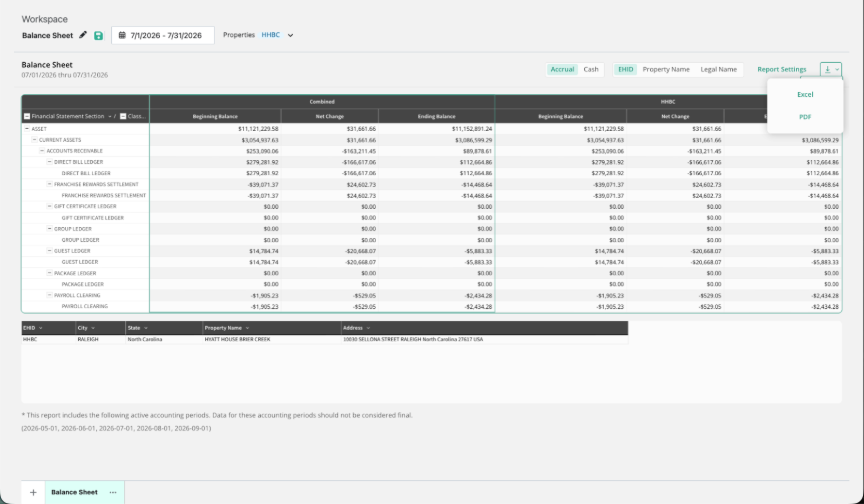The image size is (864, 504).
Task: Open the EHID column filter arrow
Action: 40,328
